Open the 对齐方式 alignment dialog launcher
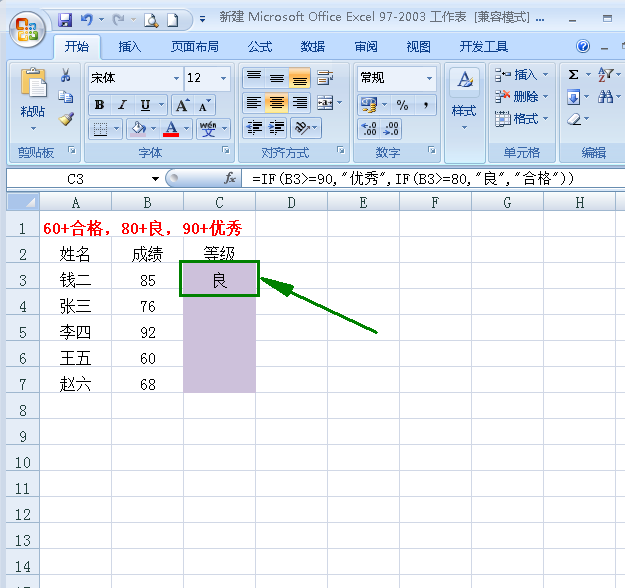 (x=341, y=150)
